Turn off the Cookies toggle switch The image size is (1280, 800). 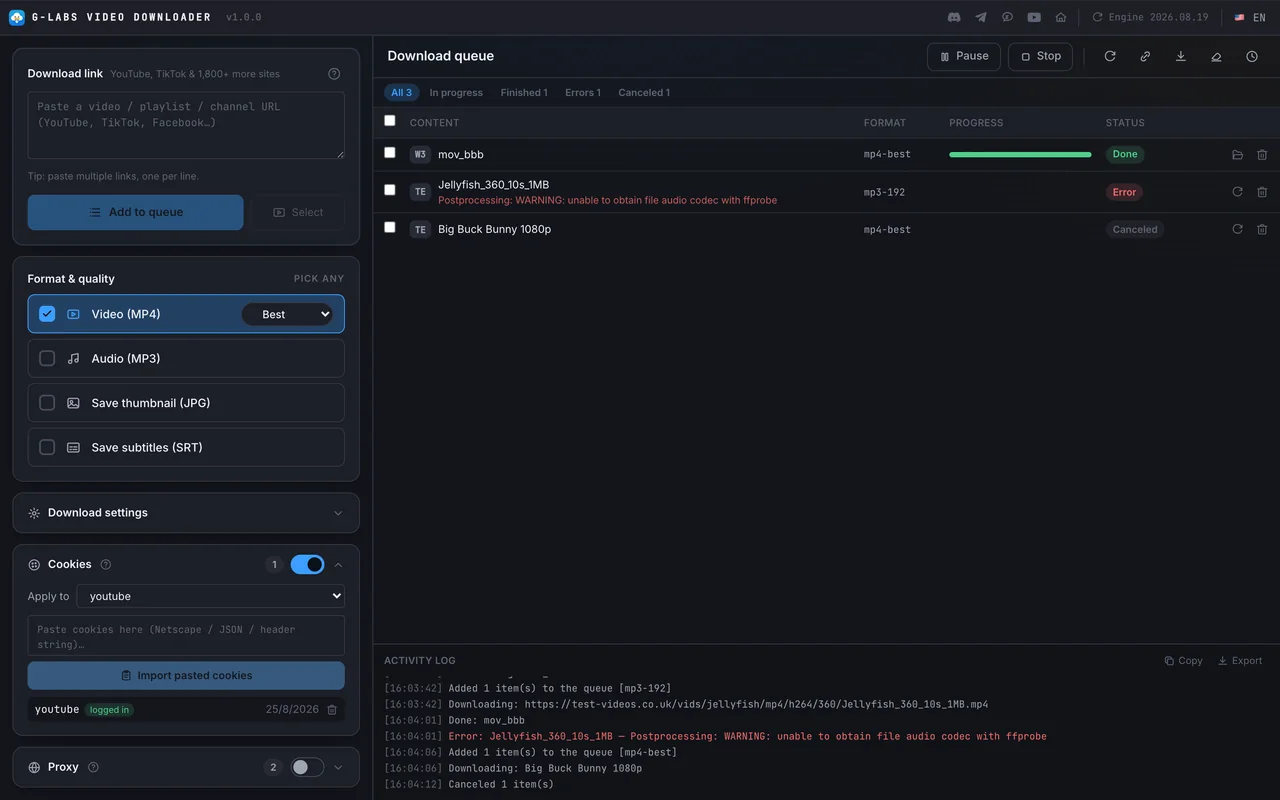point(307,565)
